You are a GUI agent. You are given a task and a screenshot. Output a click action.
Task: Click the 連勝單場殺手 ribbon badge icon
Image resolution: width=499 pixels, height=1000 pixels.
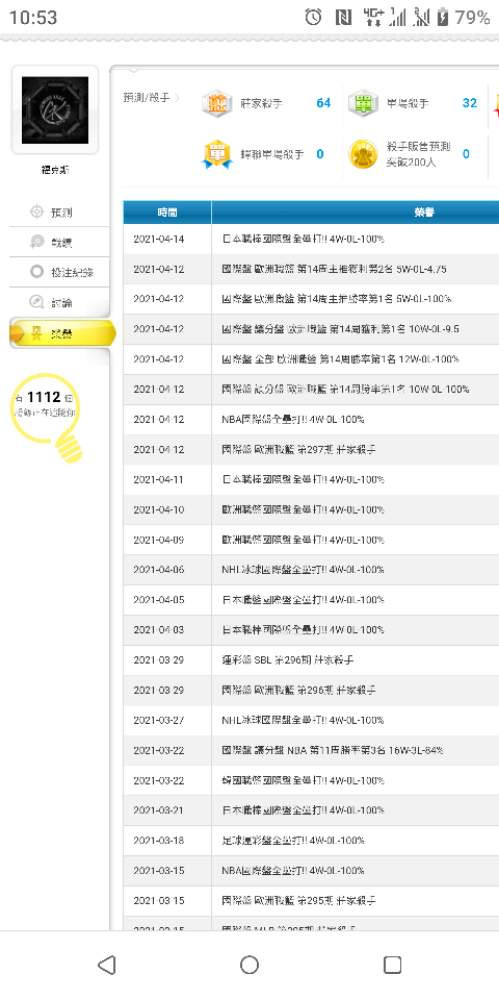(x=217, y=154)
